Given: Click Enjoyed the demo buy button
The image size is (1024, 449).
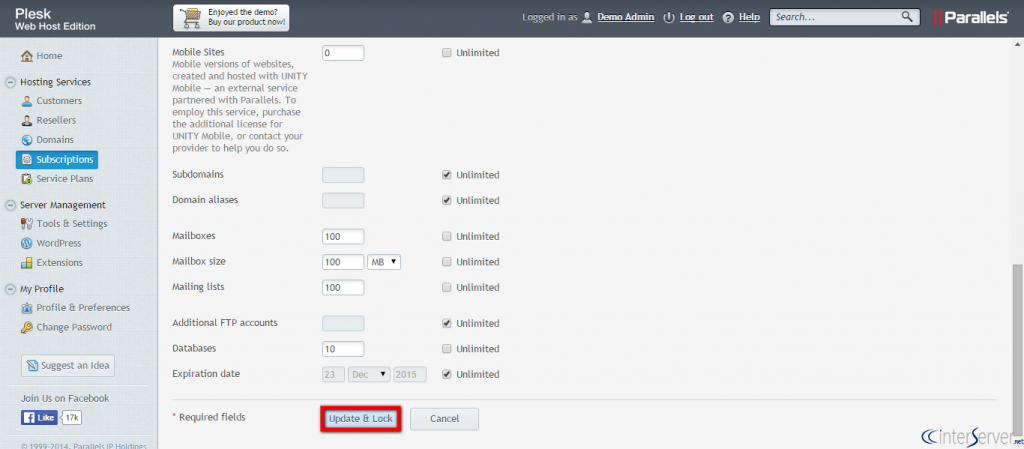Looking at the screenshot, I should pyautogui.click(x=231, y=18).
